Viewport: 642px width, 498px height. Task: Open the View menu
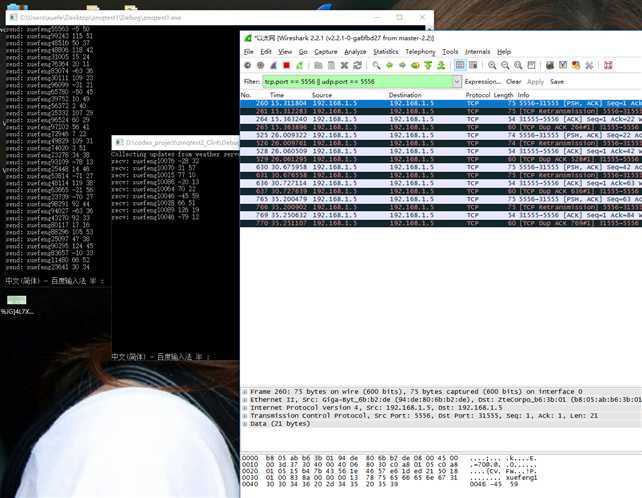pos(285,52)
